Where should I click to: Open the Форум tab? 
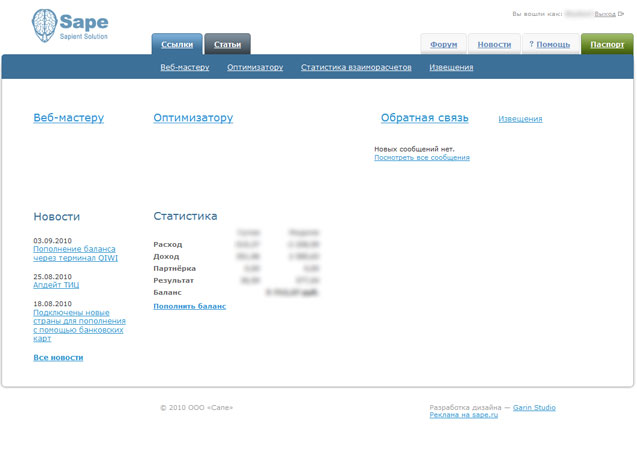click(x=444, y=44)
